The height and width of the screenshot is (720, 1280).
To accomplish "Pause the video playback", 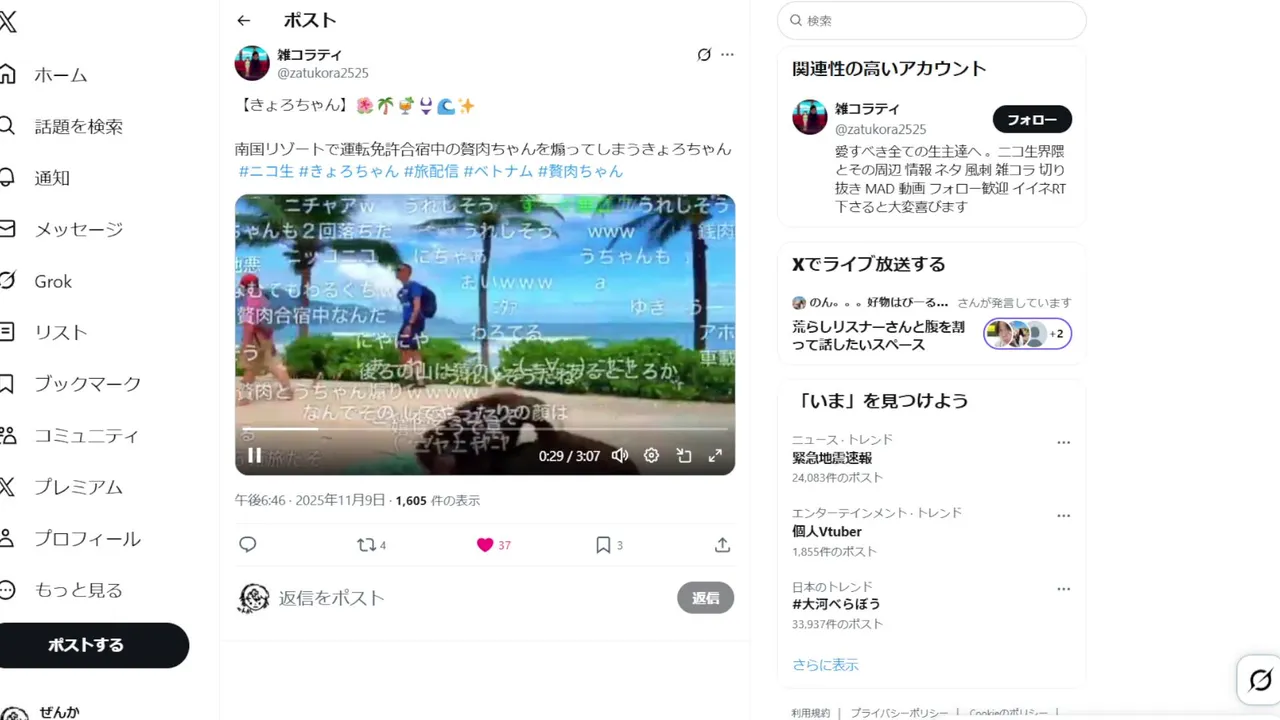I will pos(254,456).
